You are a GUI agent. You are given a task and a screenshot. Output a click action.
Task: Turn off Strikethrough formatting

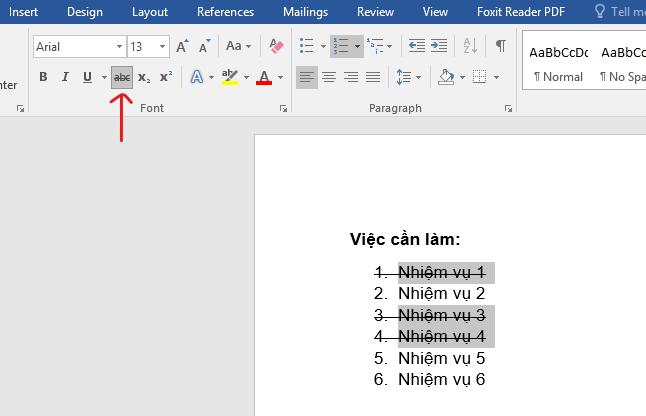122,77
